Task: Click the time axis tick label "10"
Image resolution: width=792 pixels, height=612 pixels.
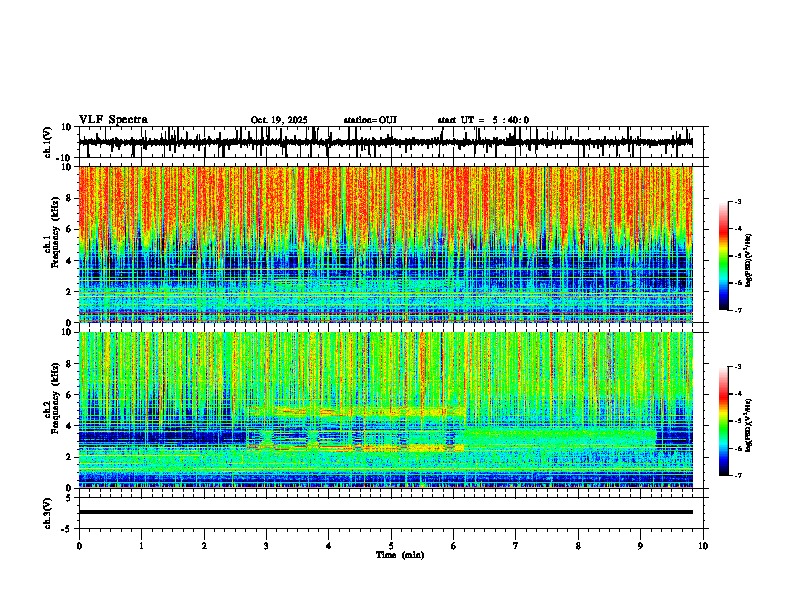Action: click(x=703, y=546)
